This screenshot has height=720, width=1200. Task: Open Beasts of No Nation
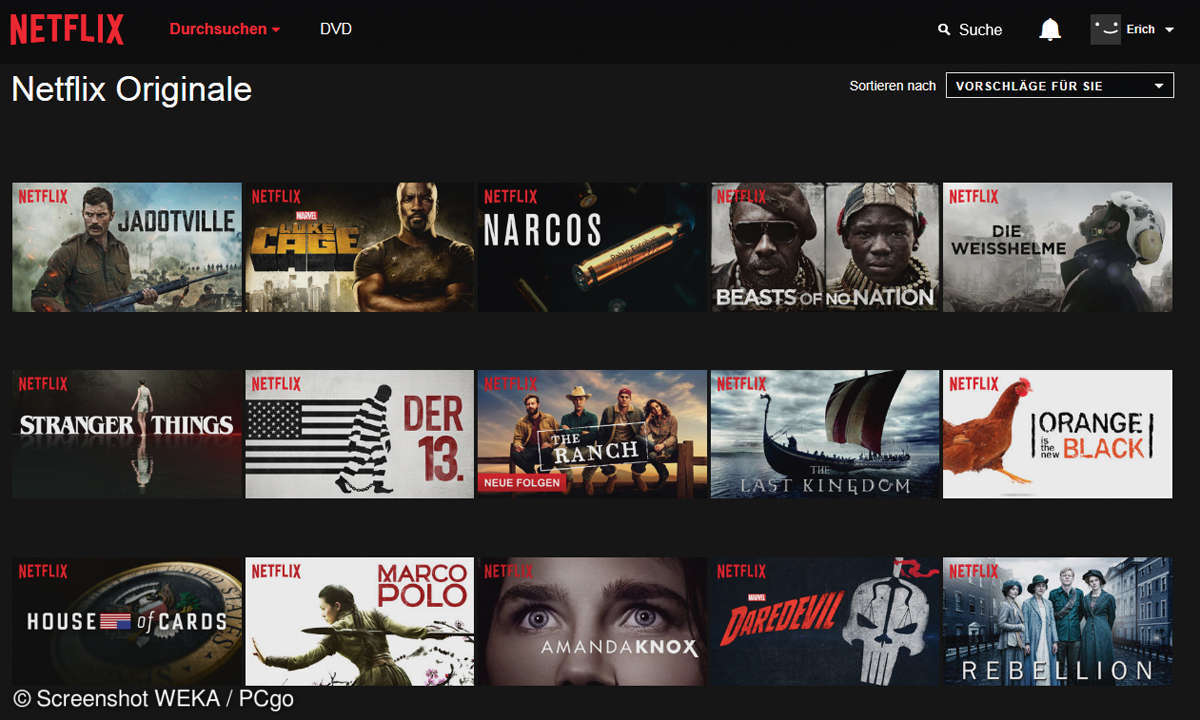click(x=825, y=247)
